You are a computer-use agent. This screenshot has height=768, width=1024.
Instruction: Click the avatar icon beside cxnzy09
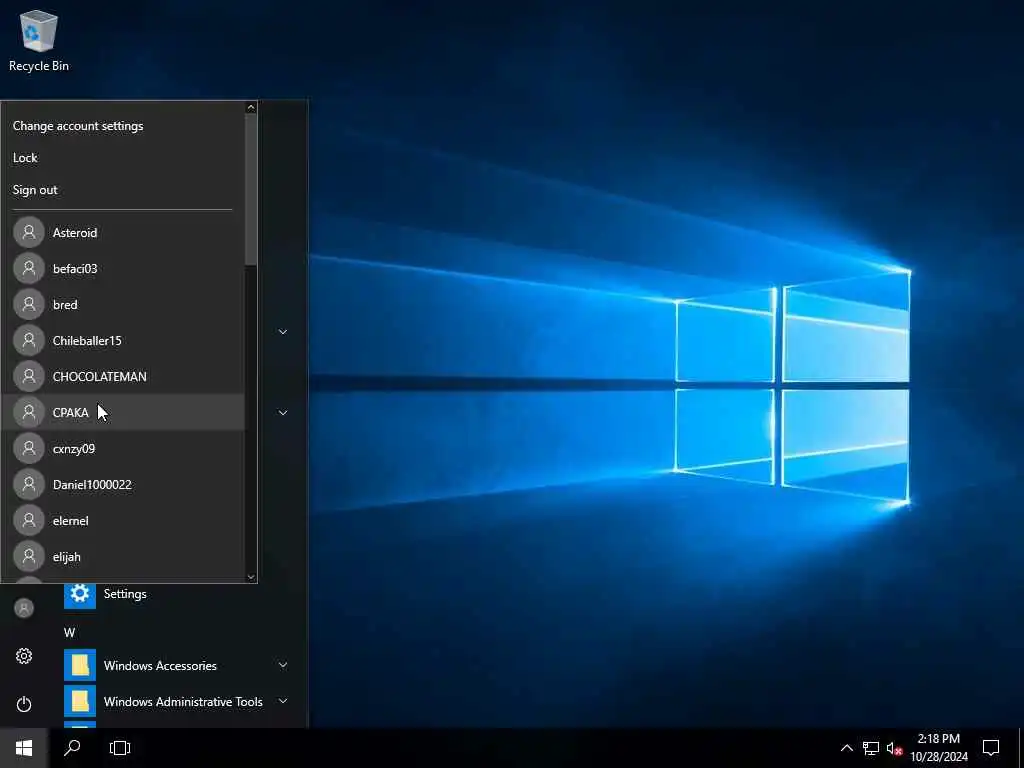pos(29,448)
